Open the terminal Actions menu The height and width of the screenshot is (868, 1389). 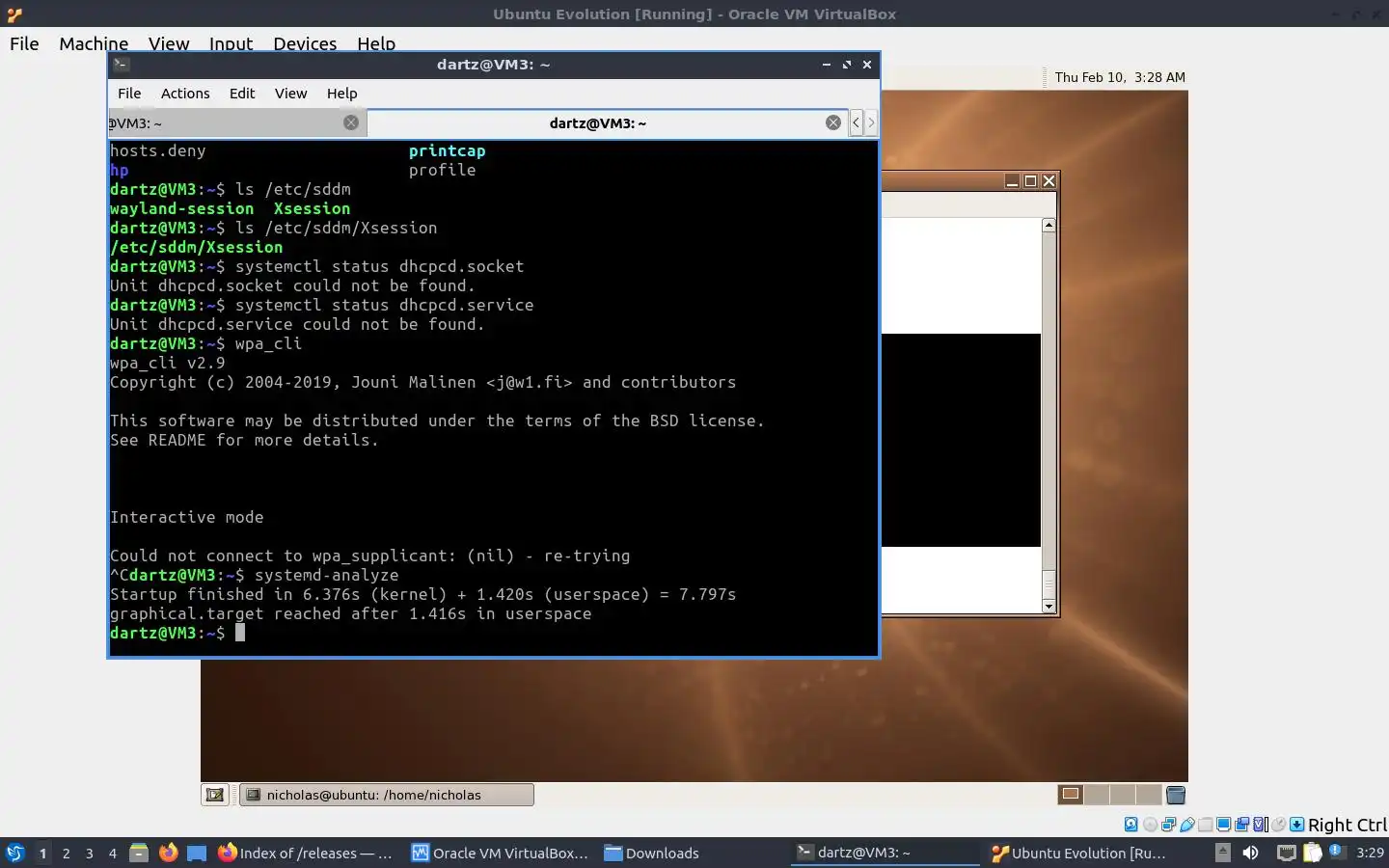(185, 94)
